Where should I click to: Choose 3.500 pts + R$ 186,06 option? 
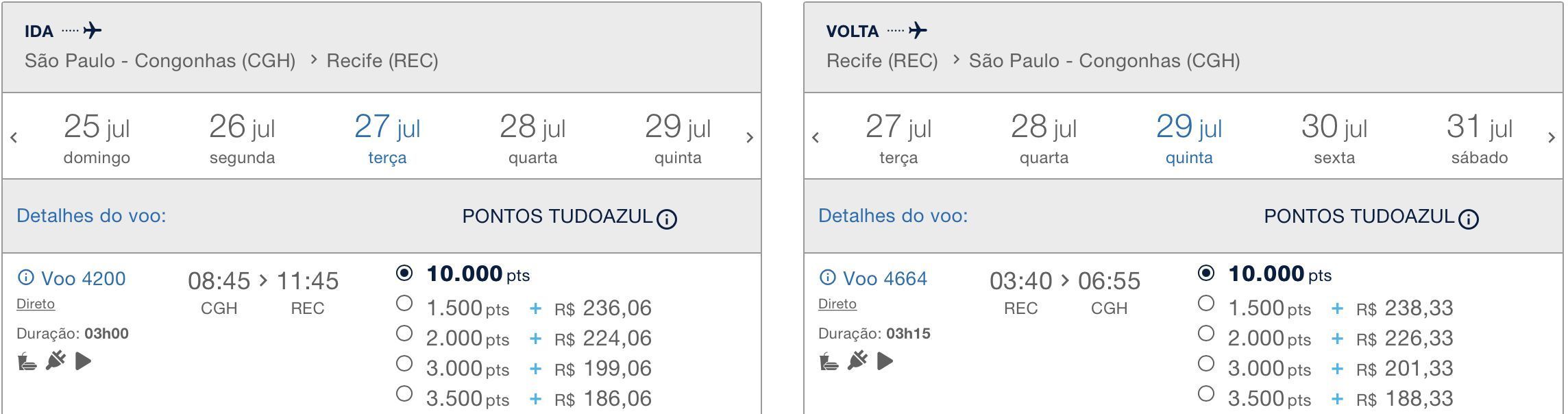[404, 393]
